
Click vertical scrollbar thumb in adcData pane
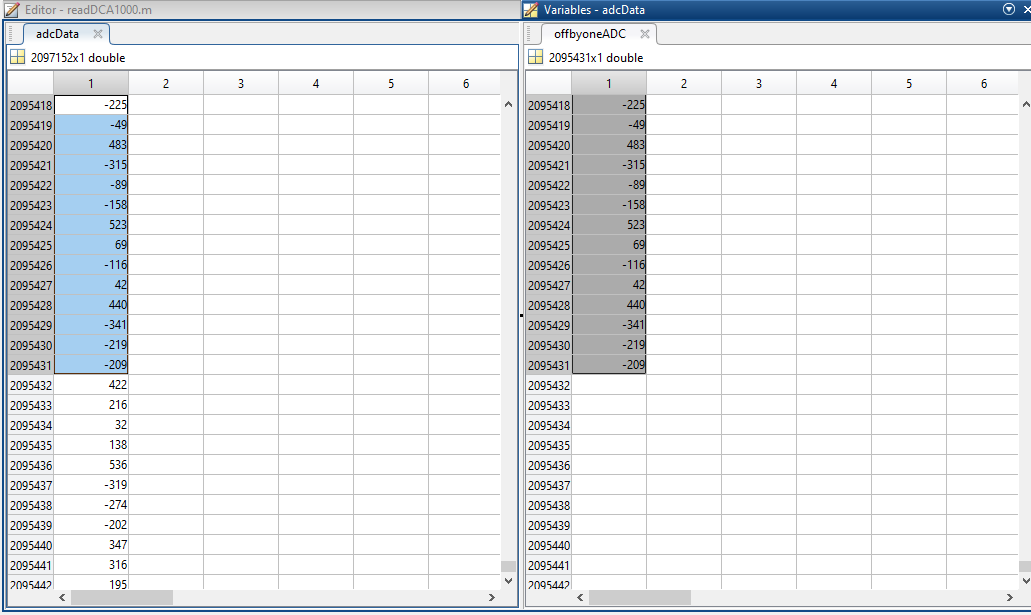tap(508, 566)
